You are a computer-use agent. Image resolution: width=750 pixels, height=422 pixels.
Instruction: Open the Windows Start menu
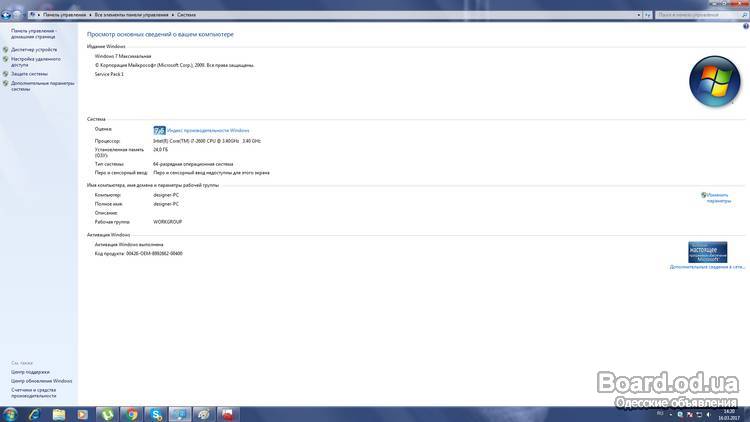10,414
